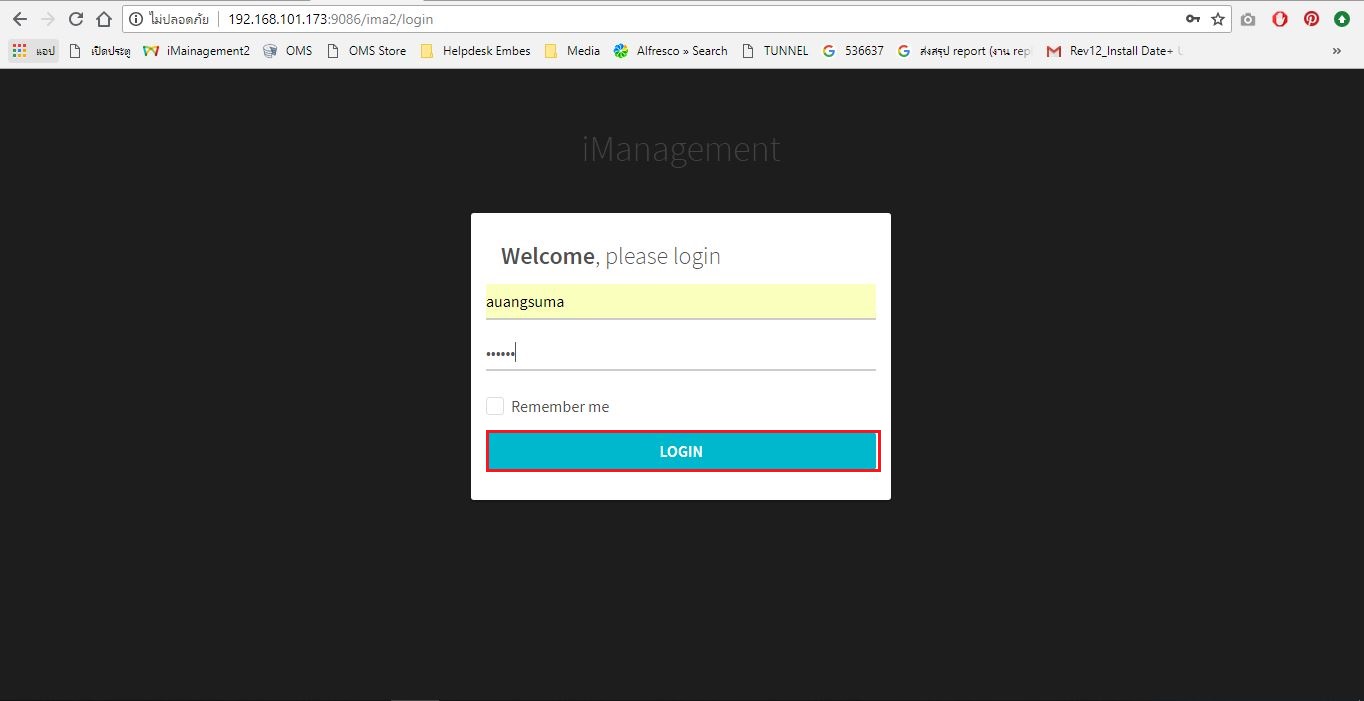
Task: Click the green up-arrow extension icon
Action: point(1342,19)
